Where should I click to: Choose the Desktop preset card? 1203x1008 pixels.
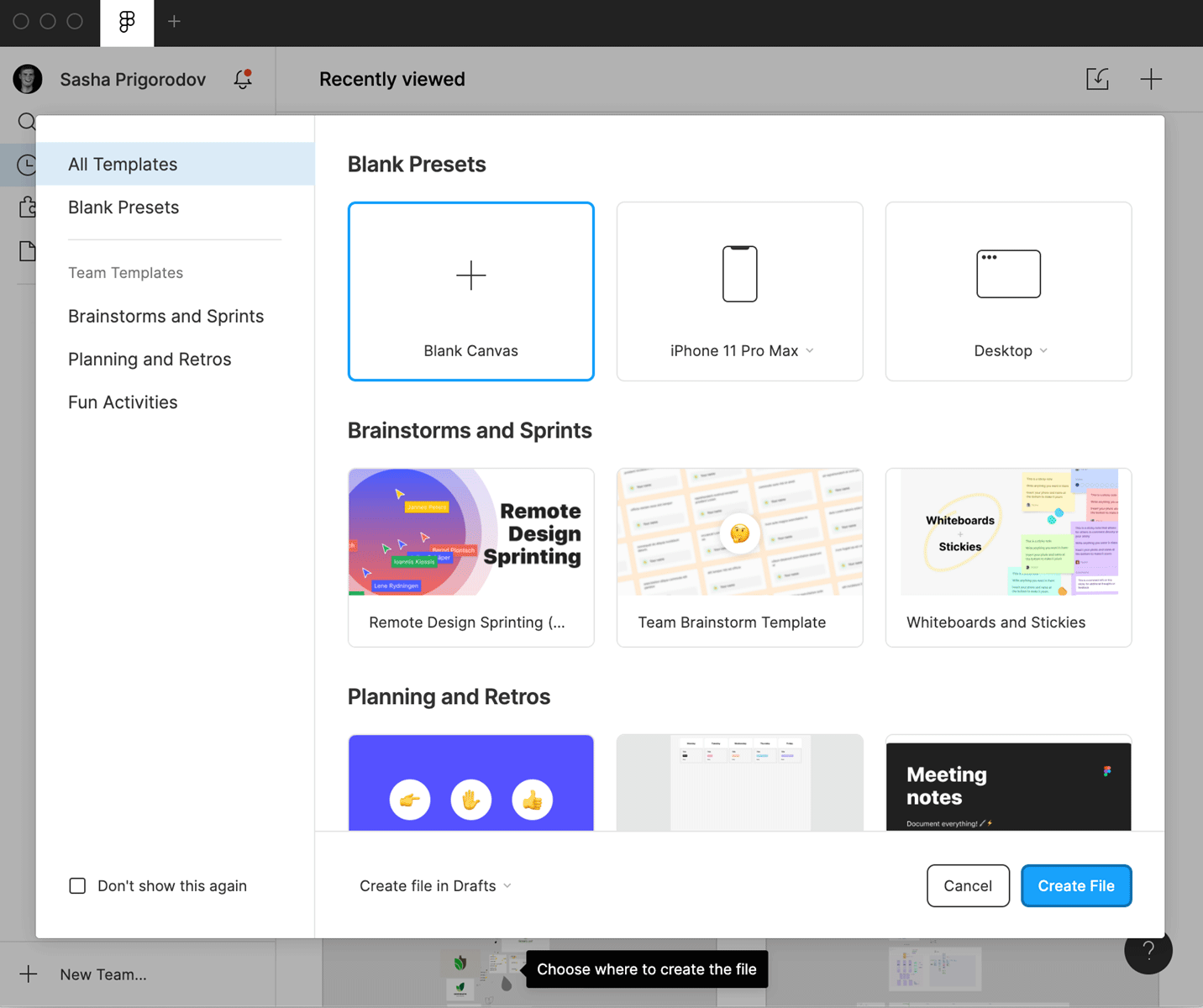pos(1009,291)
